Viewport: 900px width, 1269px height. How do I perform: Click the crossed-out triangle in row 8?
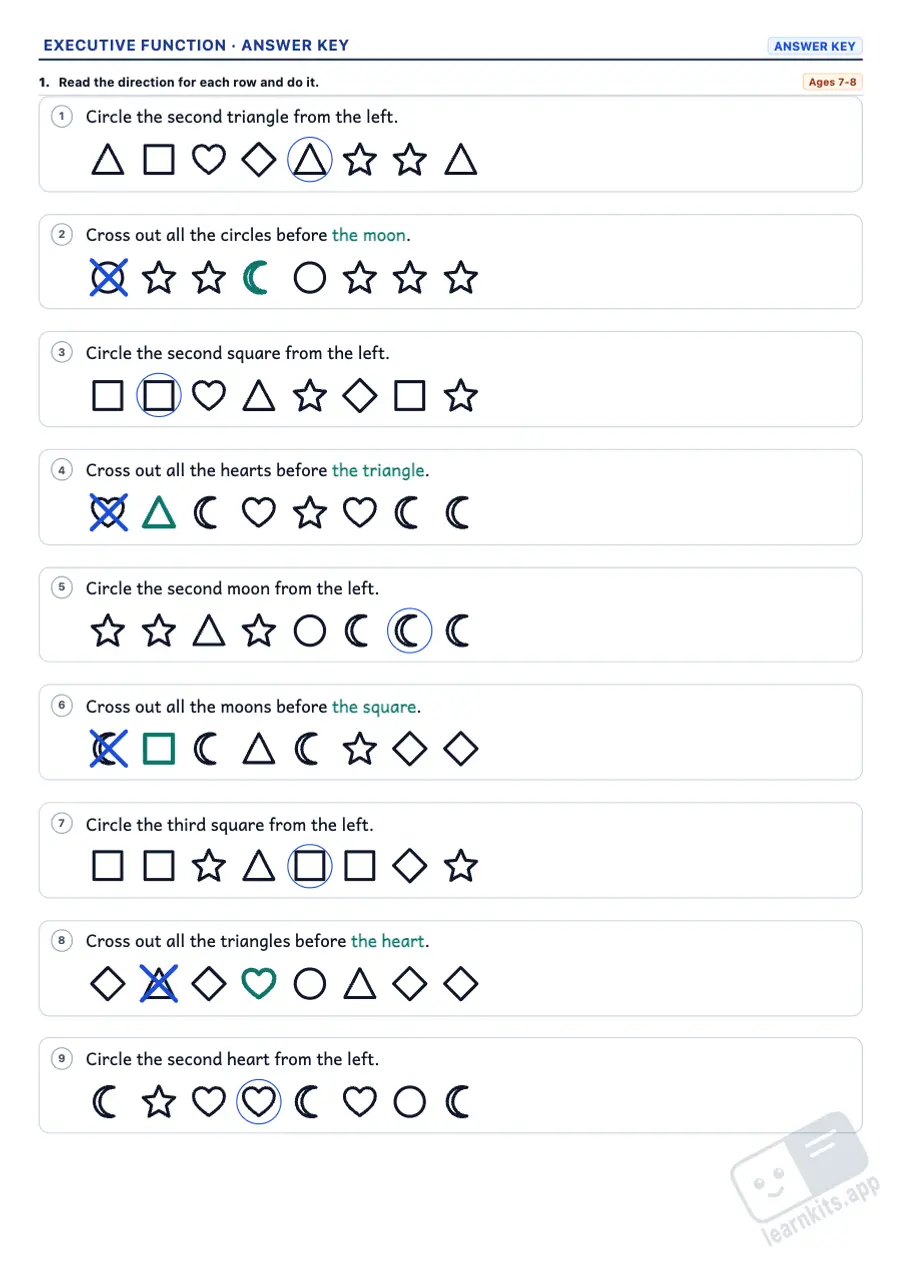(x=159, y=984)
